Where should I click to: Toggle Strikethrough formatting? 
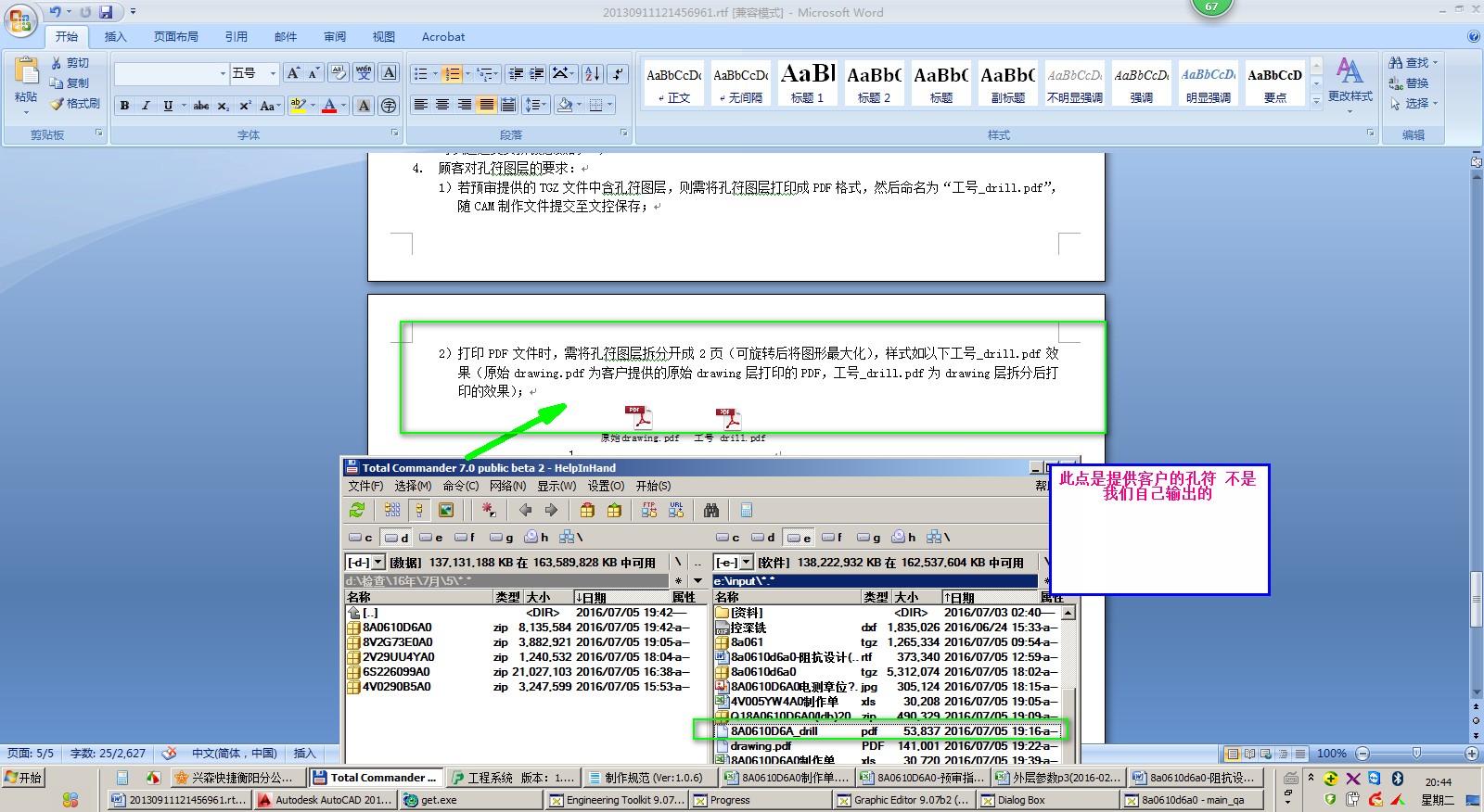tap(201, 106)
